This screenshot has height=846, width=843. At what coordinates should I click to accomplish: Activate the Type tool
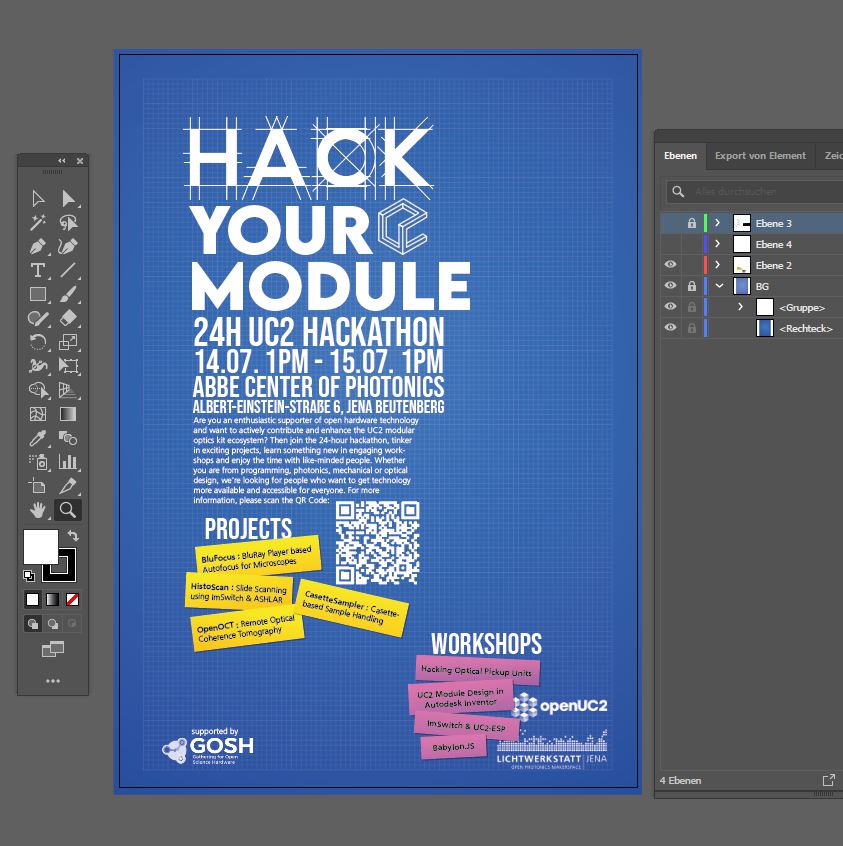(x=38, y=270)
